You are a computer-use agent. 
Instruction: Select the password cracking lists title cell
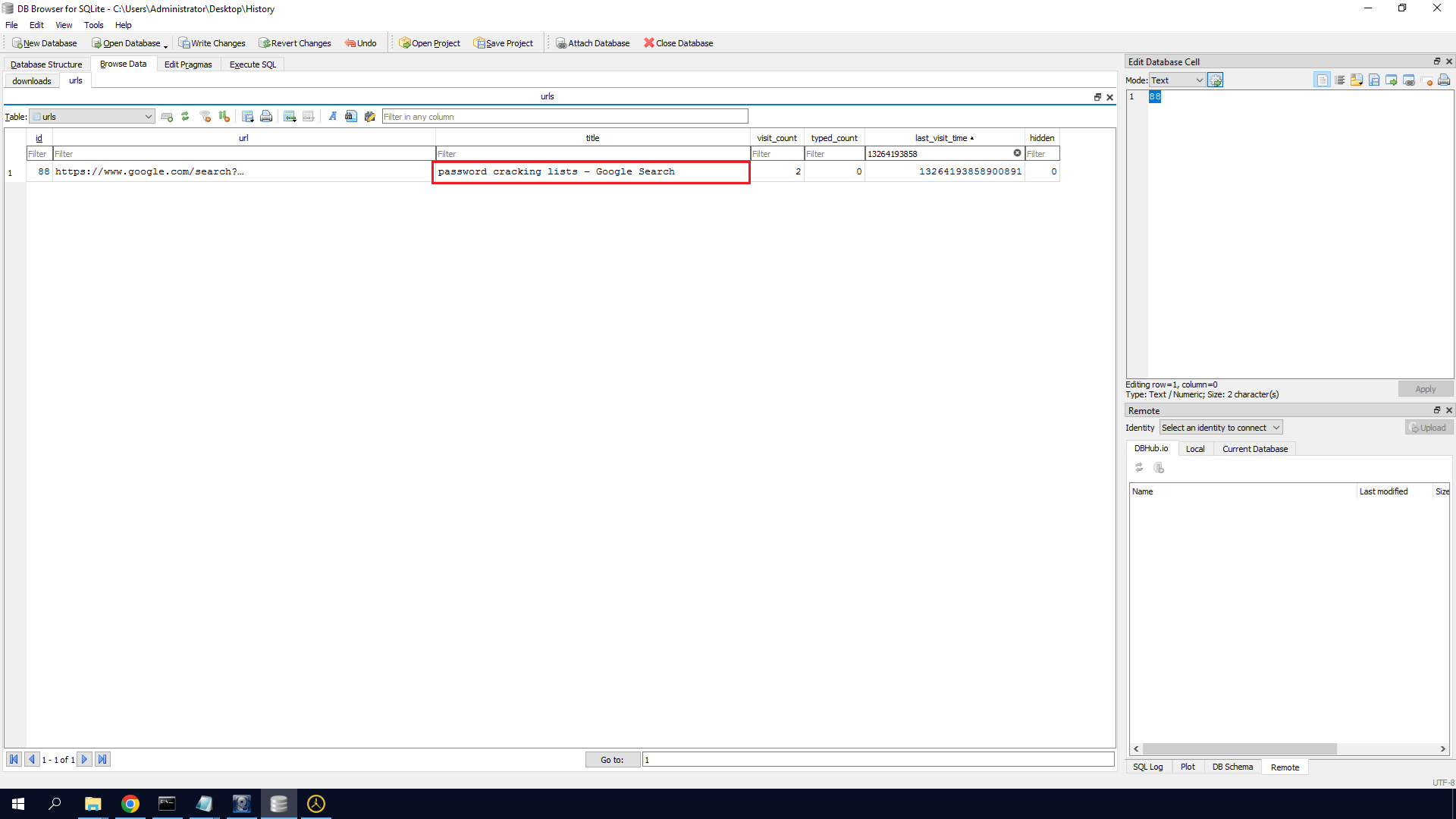click(591, 172)
